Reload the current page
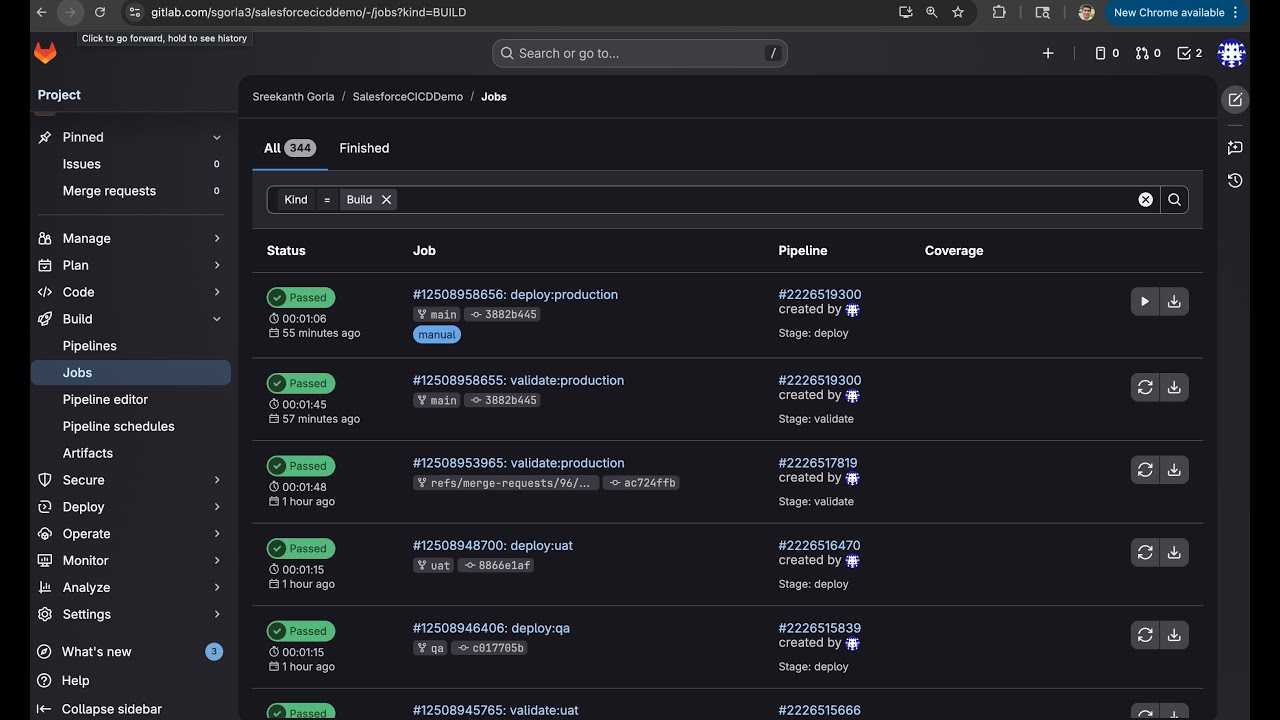This screenshot has height=720, width=1280. point(99,12)
